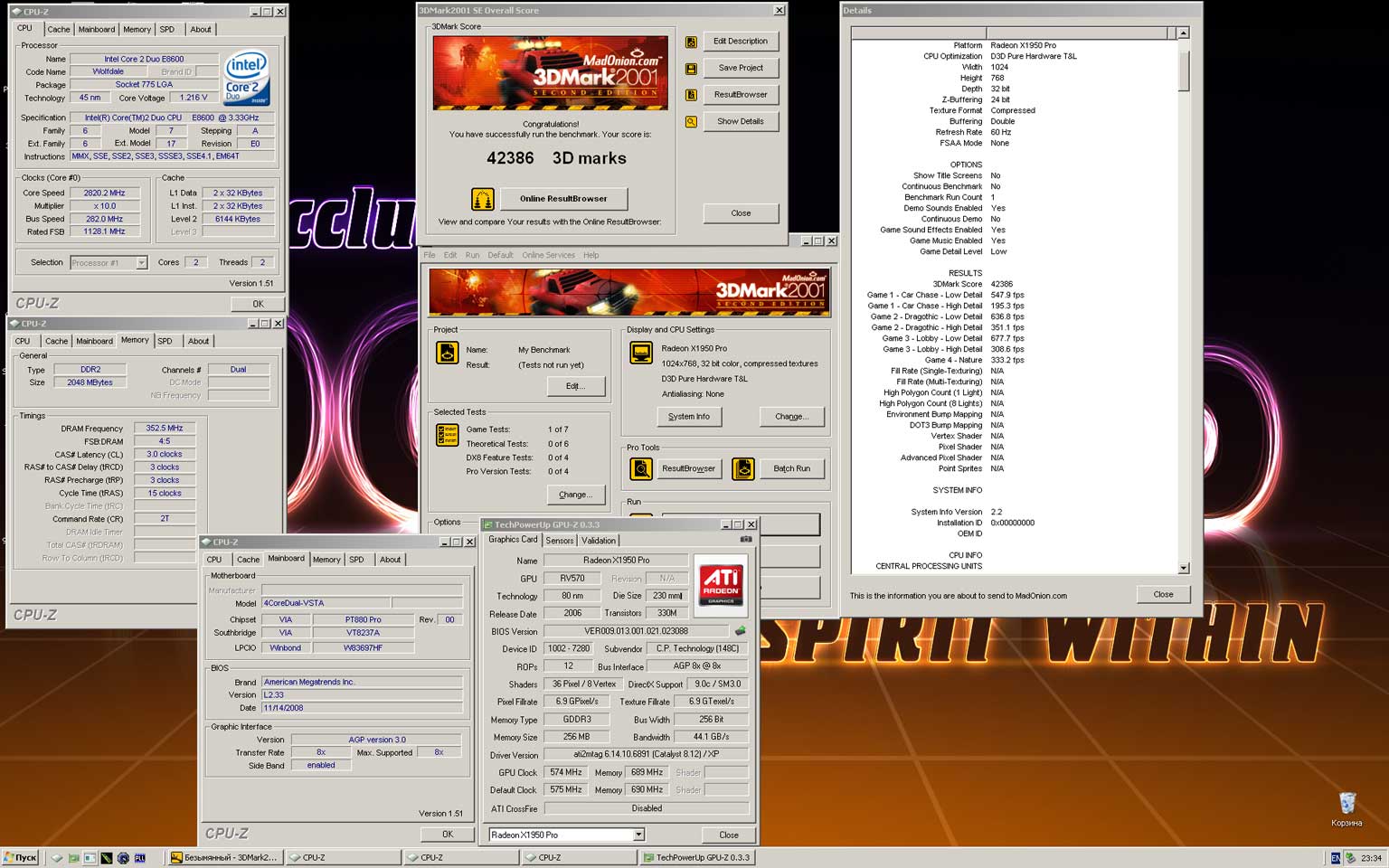Click the Edit... button under Project
This screenshot has height=868, width=1389.
pyautogui.click(x=575, y=386)
